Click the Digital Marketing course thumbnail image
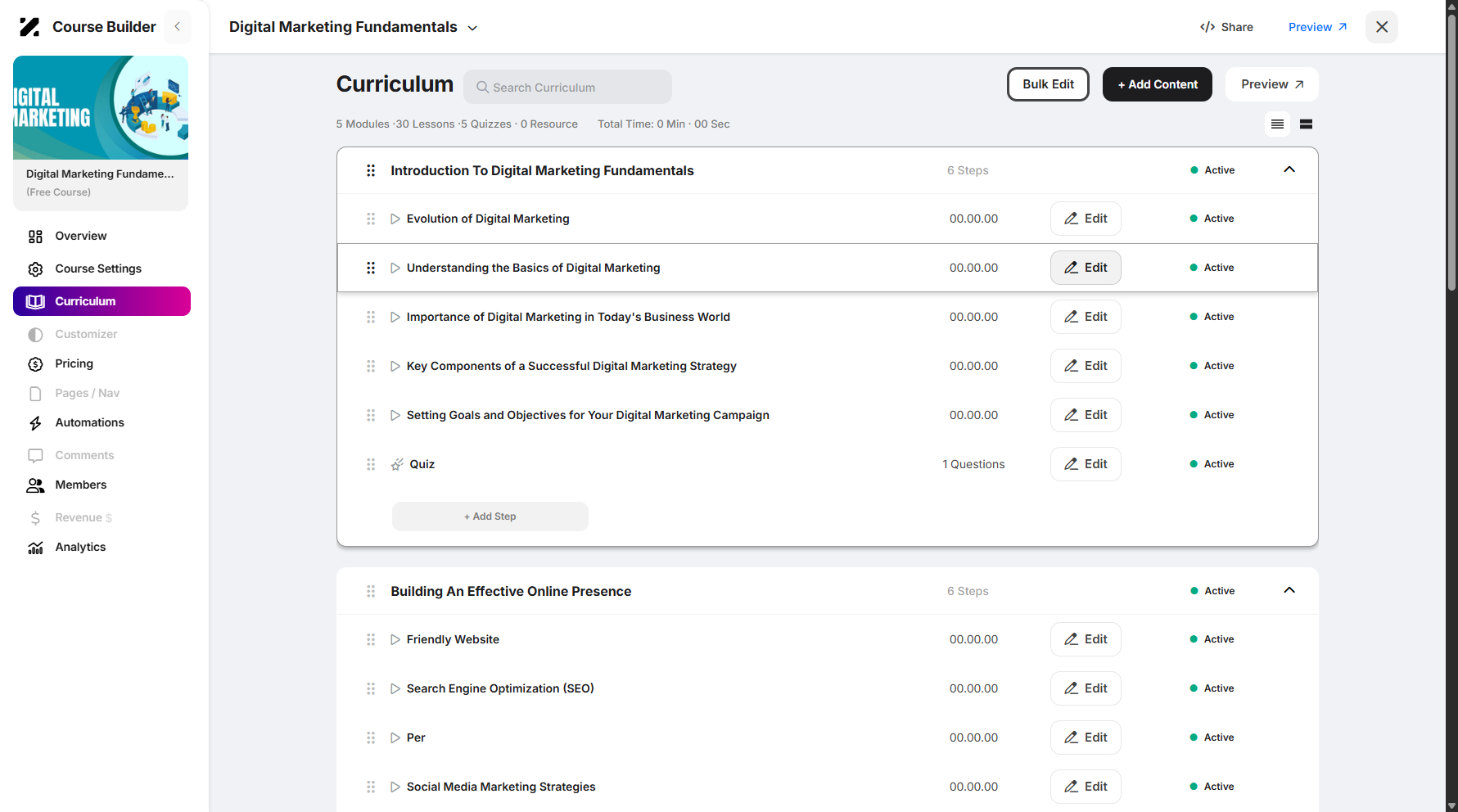1458x812 pixels. point(101,107)
